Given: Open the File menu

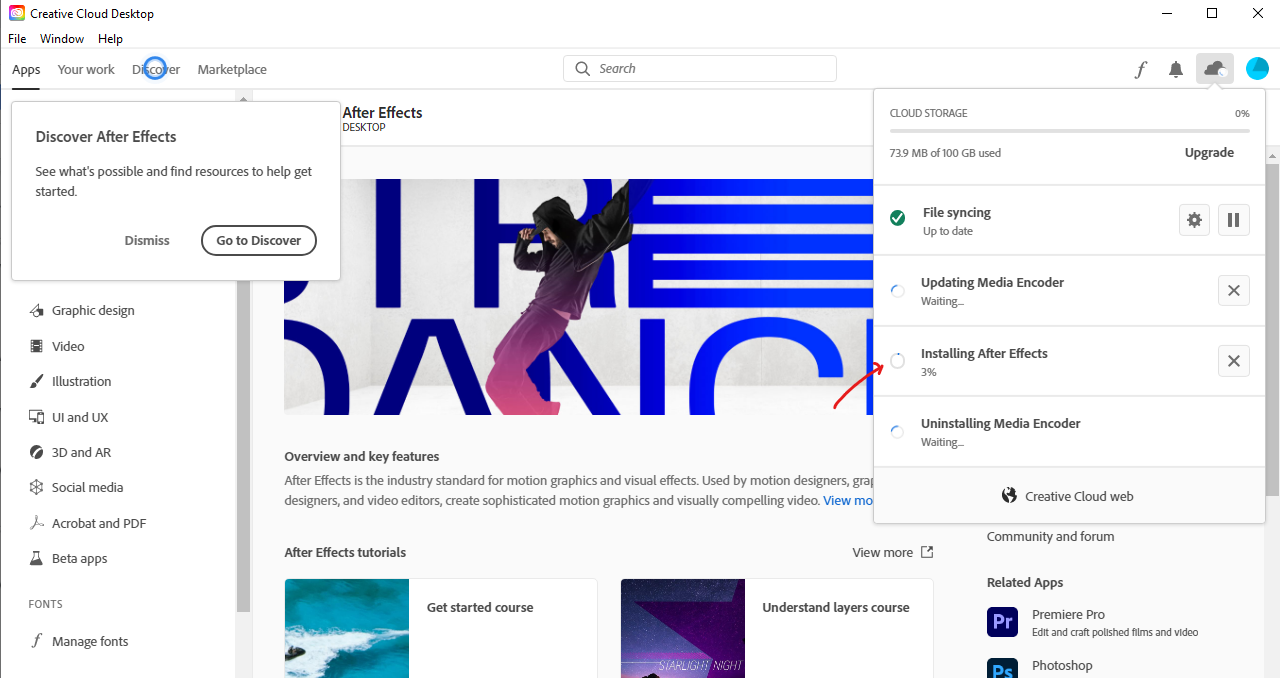Looking at the screenshot, I should coord(16,38).
